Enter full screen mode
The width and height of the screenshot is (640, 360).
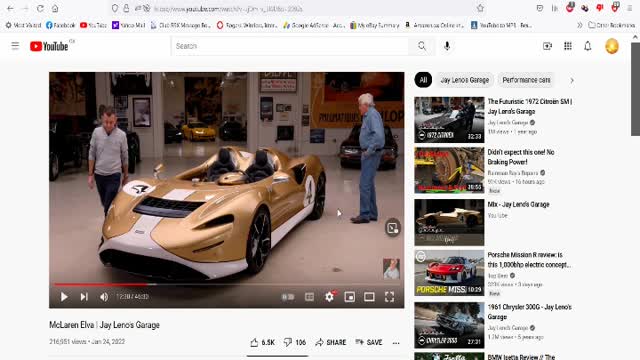[389, 297]
